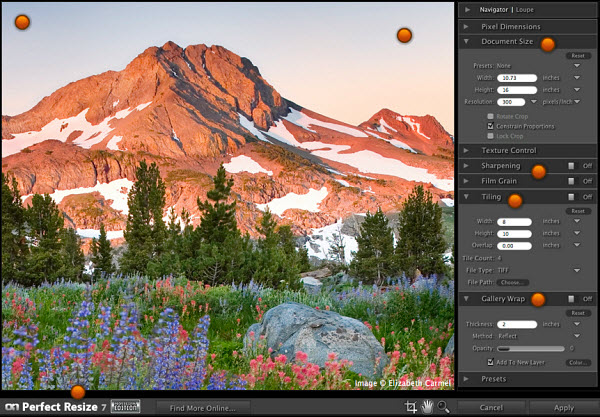600x417 pixels.
Task: Open the Presets dropdown in Document Size
Action: [577, 65]
